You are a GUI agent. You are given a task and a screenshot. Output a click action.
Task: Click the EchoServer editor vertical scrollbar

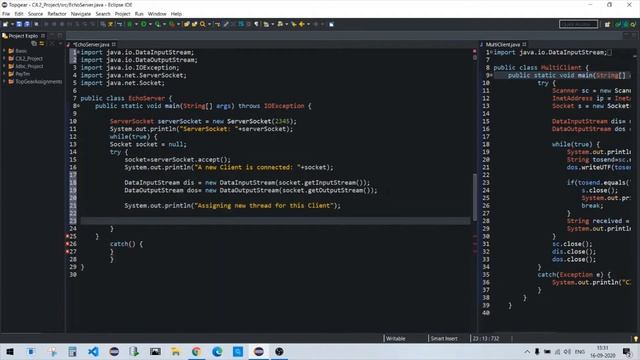coord(475,197)
